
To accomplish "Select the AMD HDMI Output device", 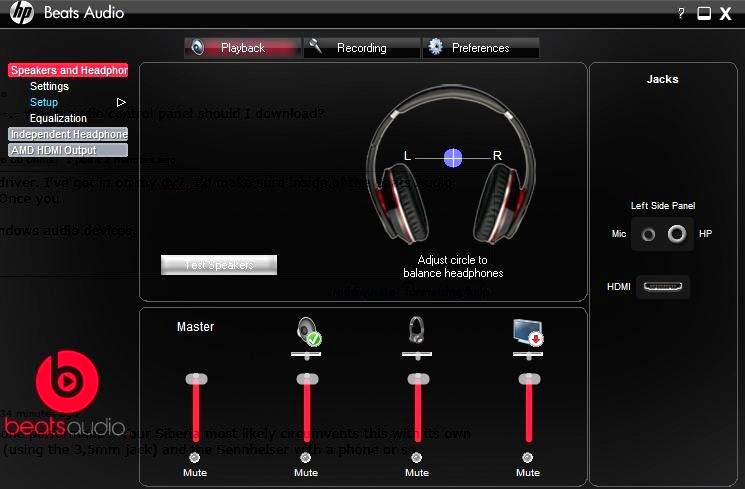I will 68,150.
